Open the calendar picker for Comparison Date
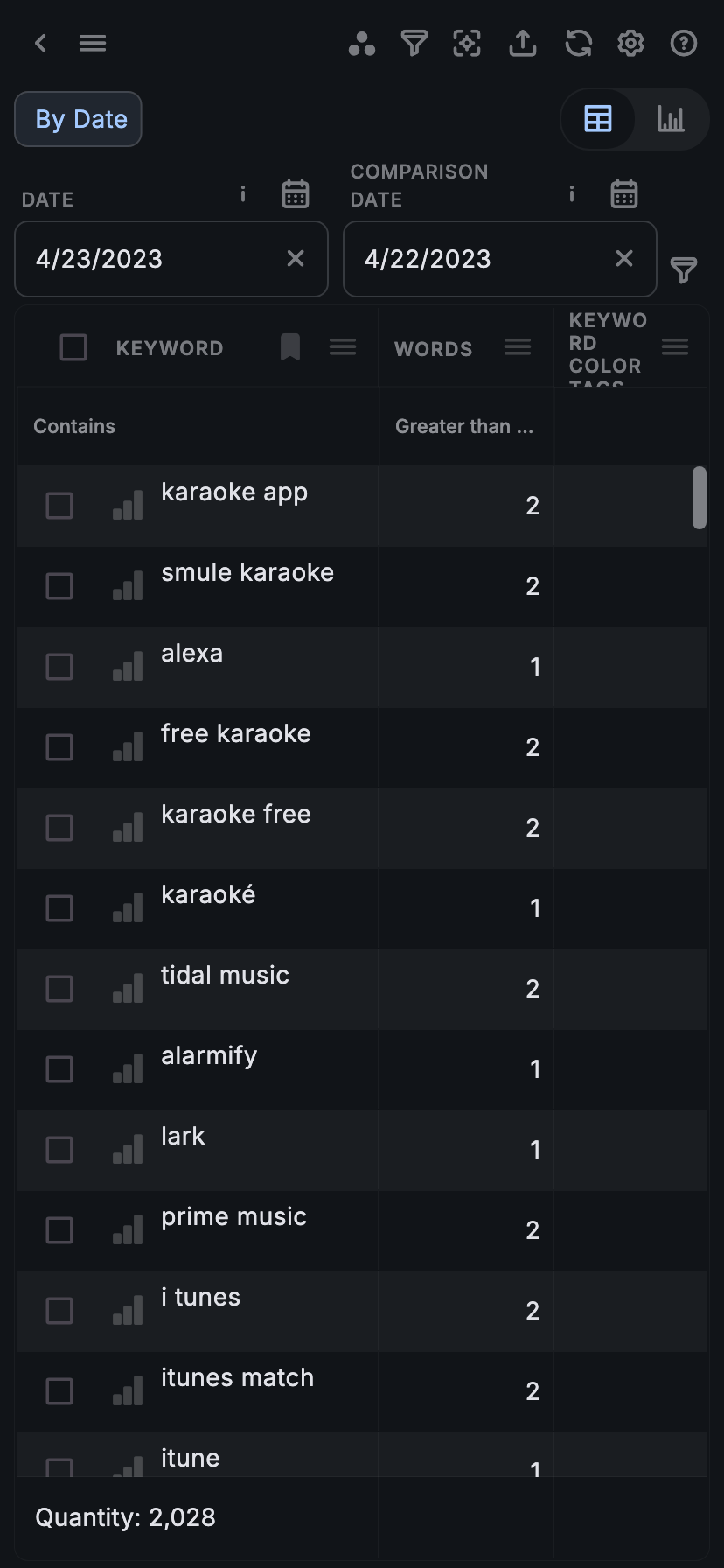 pyautogui.click(x=624, y=193)
